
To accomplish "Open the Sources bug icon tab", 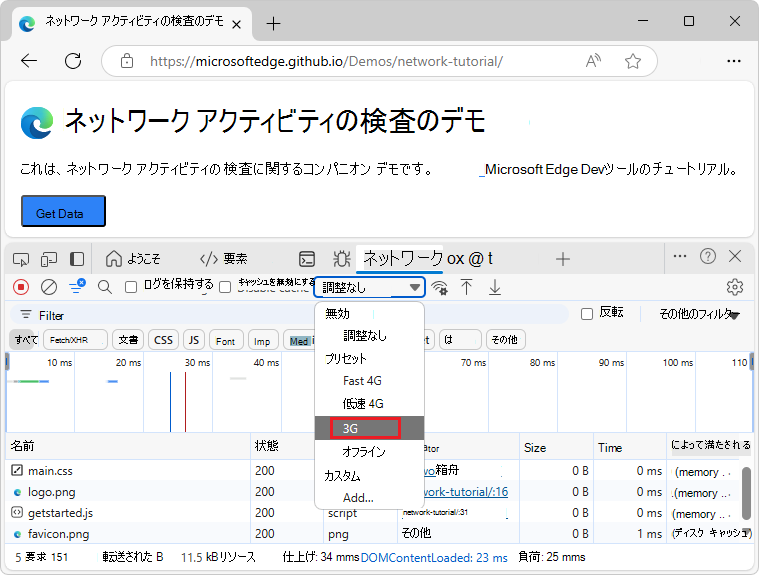I will point(342,259).
